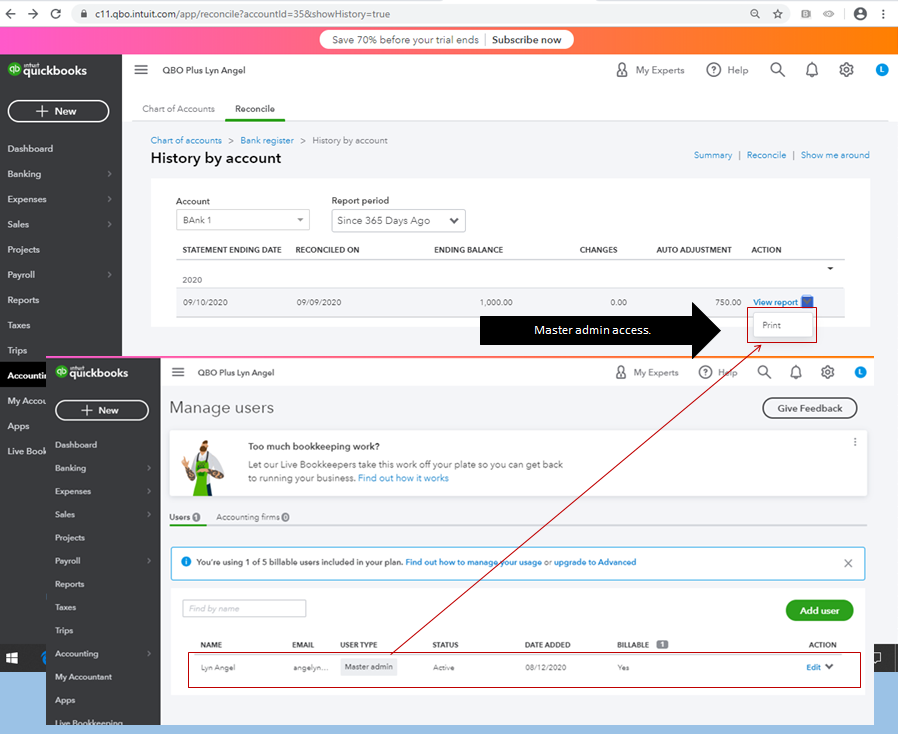This screenshot has width=898, height=734.
Task: Click the New button in top sidebar
Action: point(58,111)
